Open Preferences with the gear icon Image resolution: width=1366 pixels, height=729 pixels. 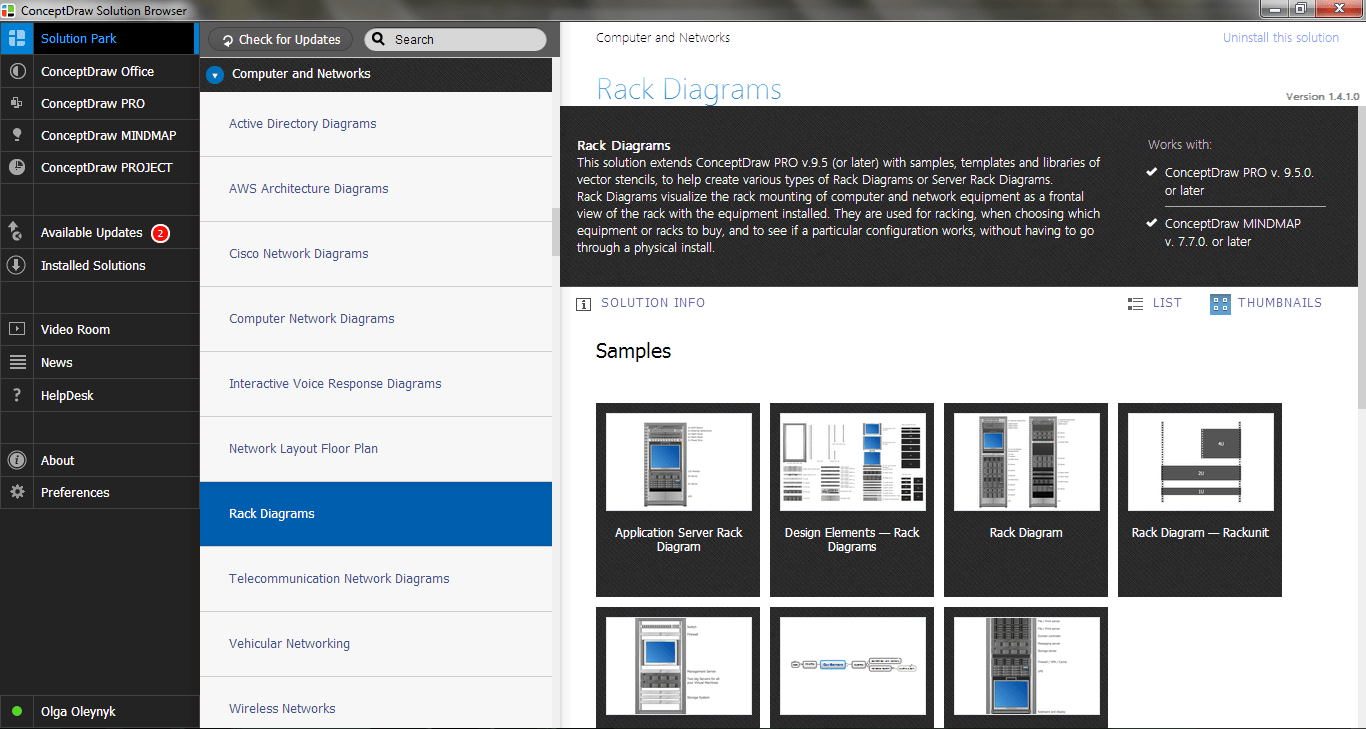[x=16, y=492]
